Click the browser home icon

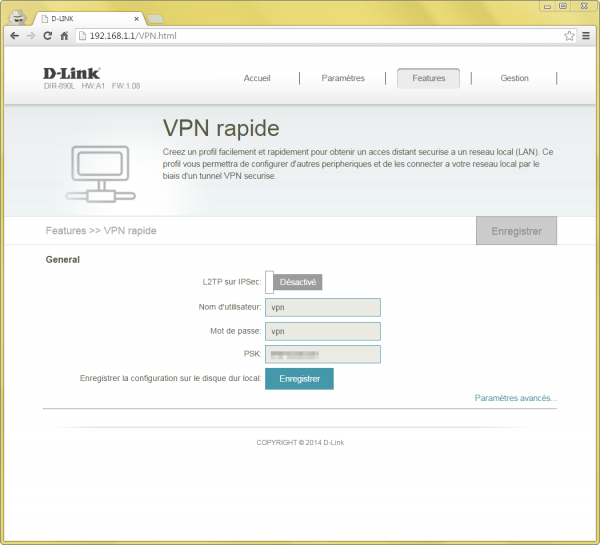tap(64, 35)
